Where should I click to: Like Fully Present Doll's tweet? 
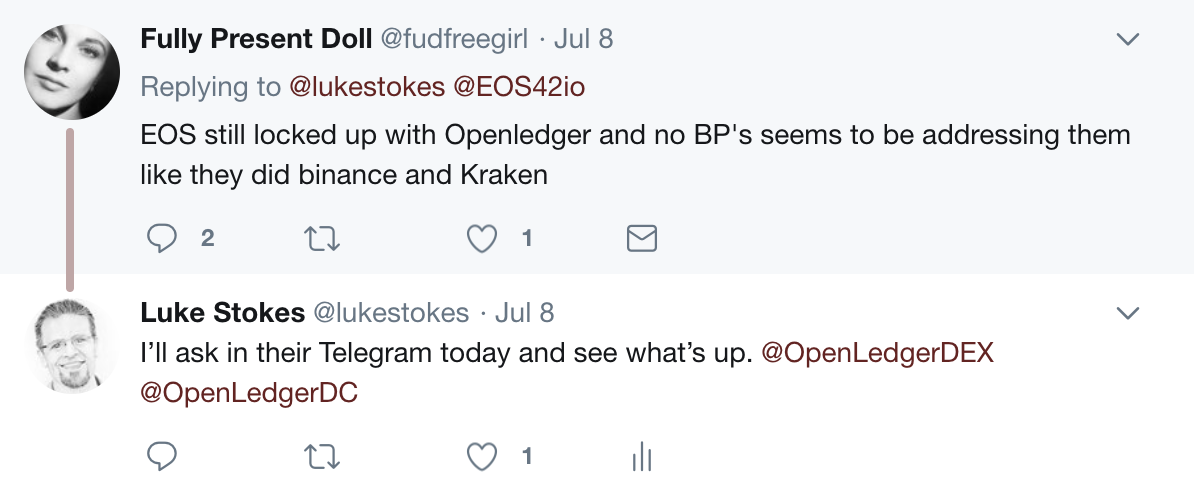483,238
